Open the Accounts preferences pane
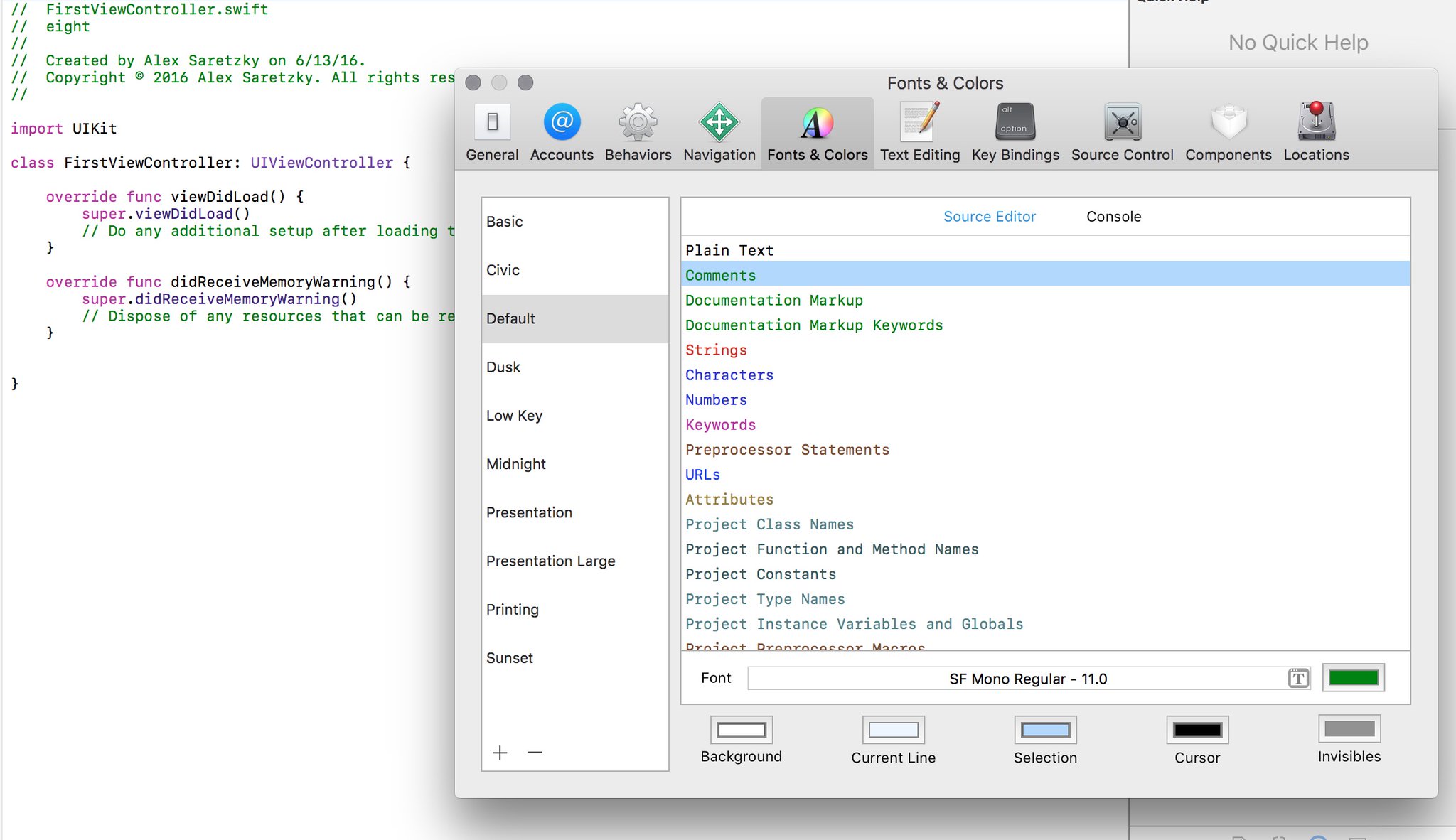 (x=562, y=124)
